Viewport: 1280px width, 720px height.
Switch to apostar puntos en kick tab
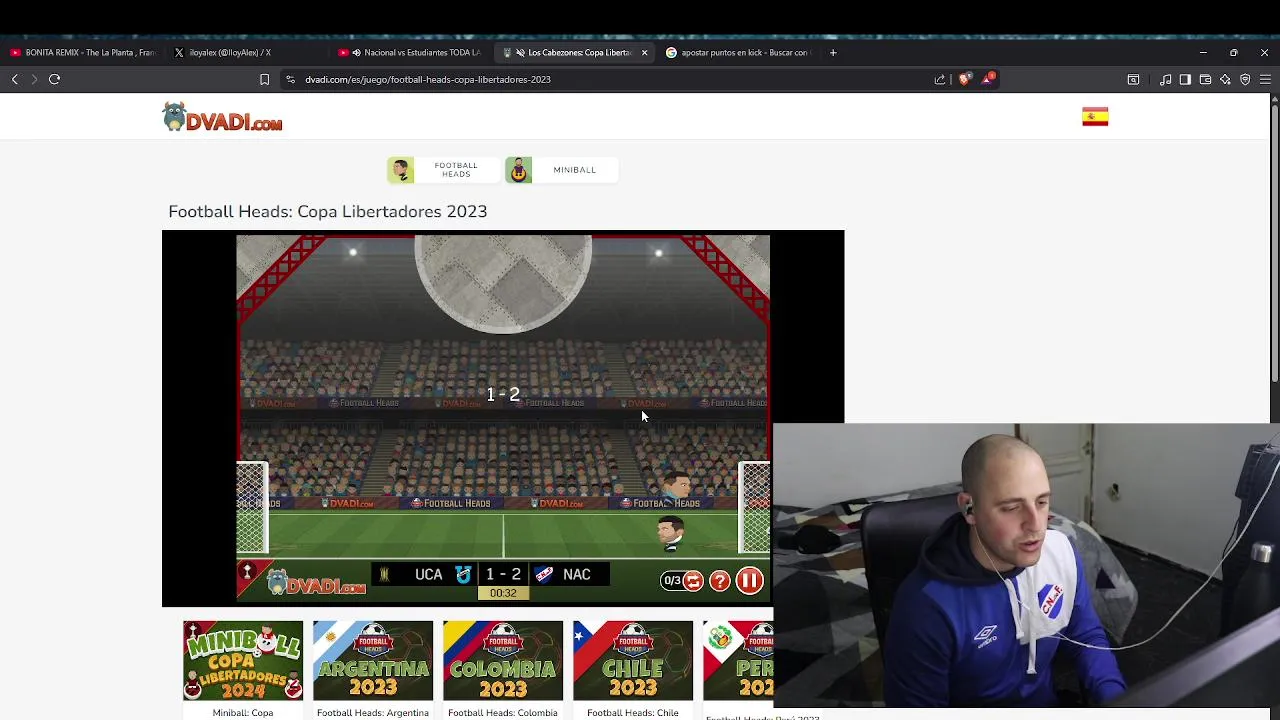click(738, 52)
